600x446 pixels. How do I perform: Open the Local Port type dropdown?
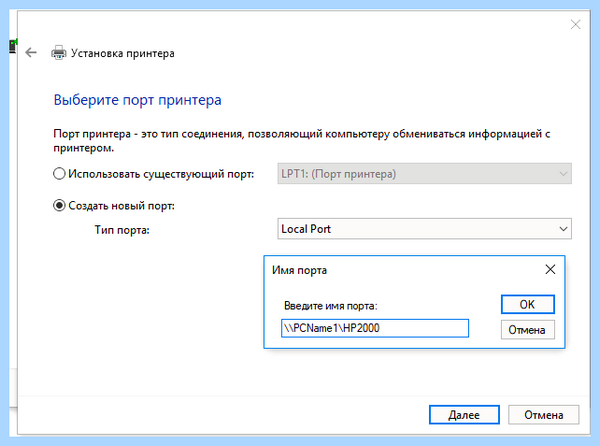coord(424,229)
